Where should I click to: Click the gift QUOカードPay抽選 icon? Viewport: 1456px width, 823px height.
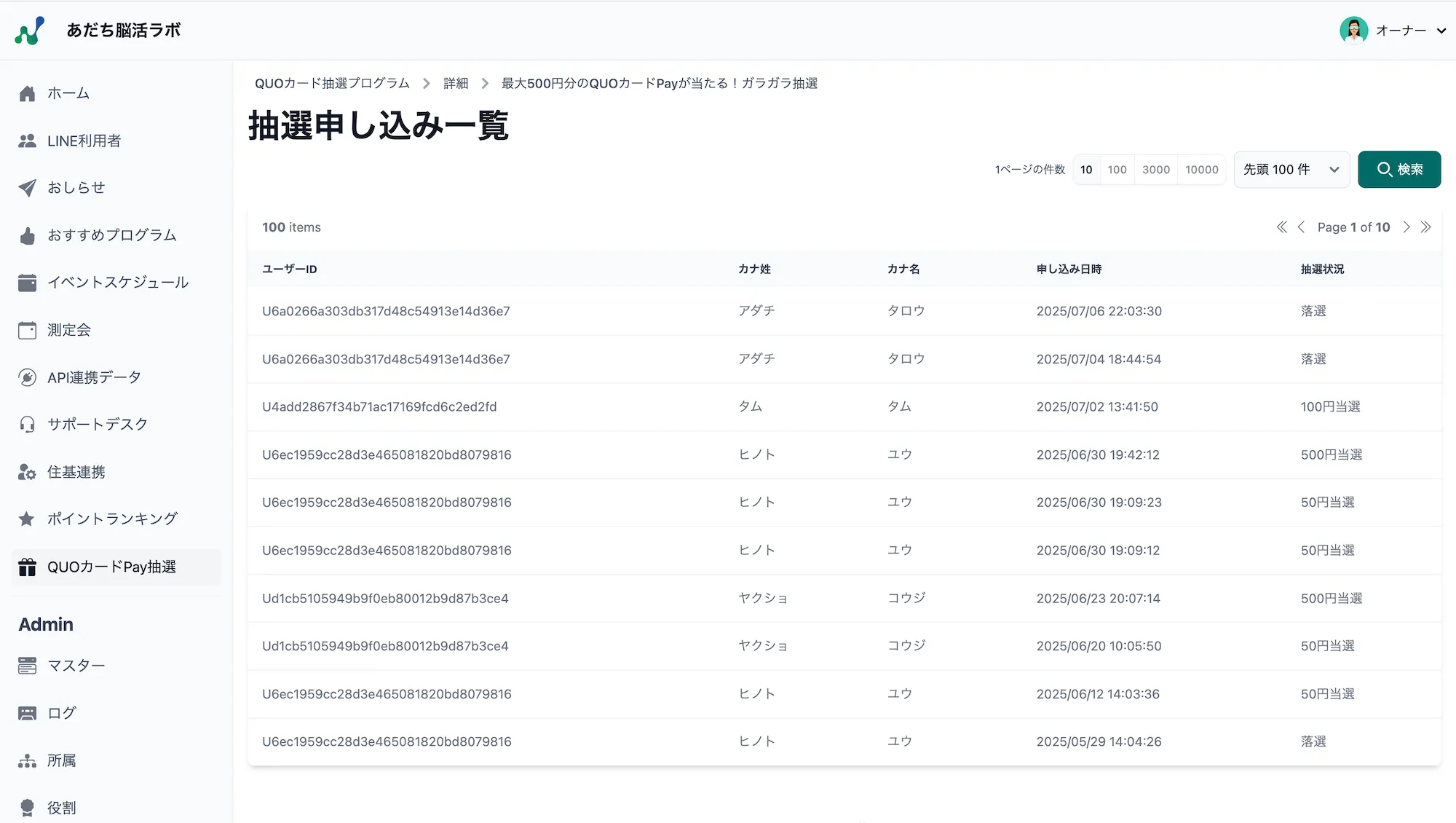click(x=27, y=567)
